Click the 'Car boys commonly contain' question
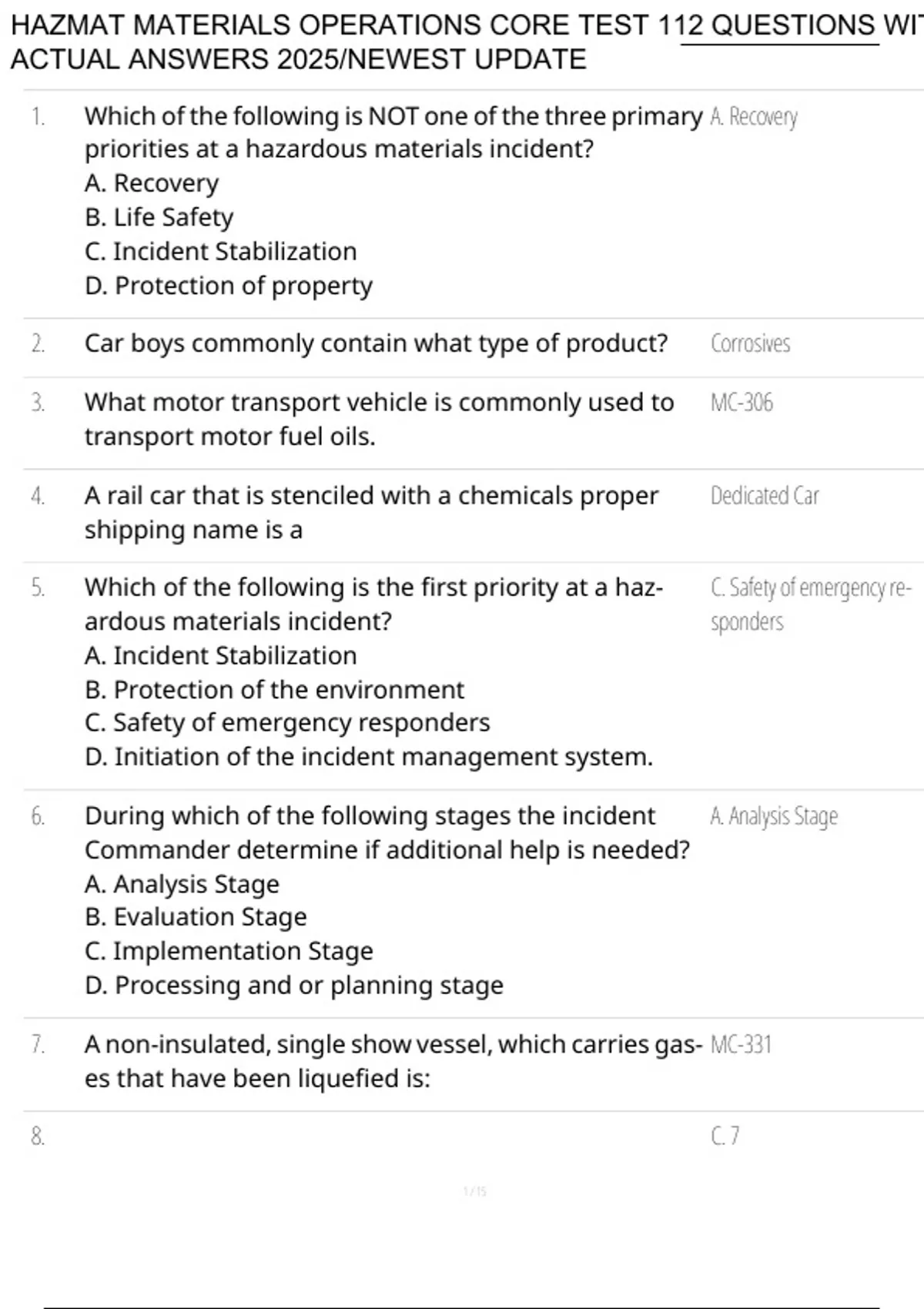 click(x=376, y=343)
